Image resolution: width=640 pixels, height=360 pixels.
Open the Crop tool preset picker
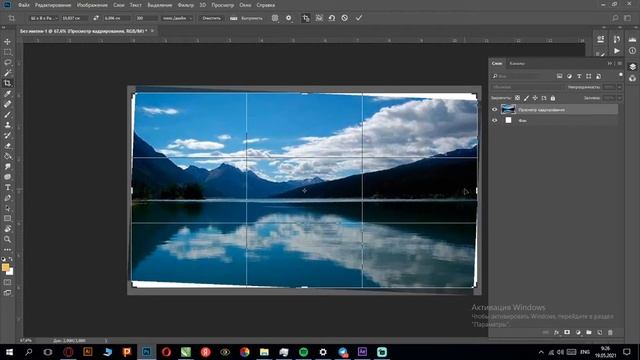tap(12, 18)
